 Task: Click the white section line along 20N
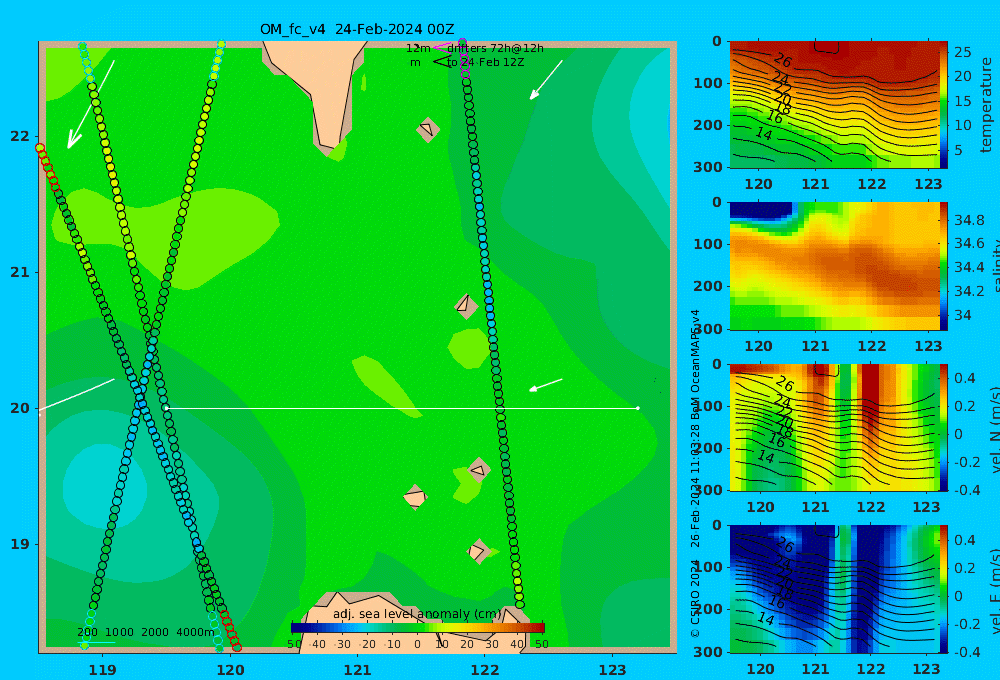pos(402,408)
